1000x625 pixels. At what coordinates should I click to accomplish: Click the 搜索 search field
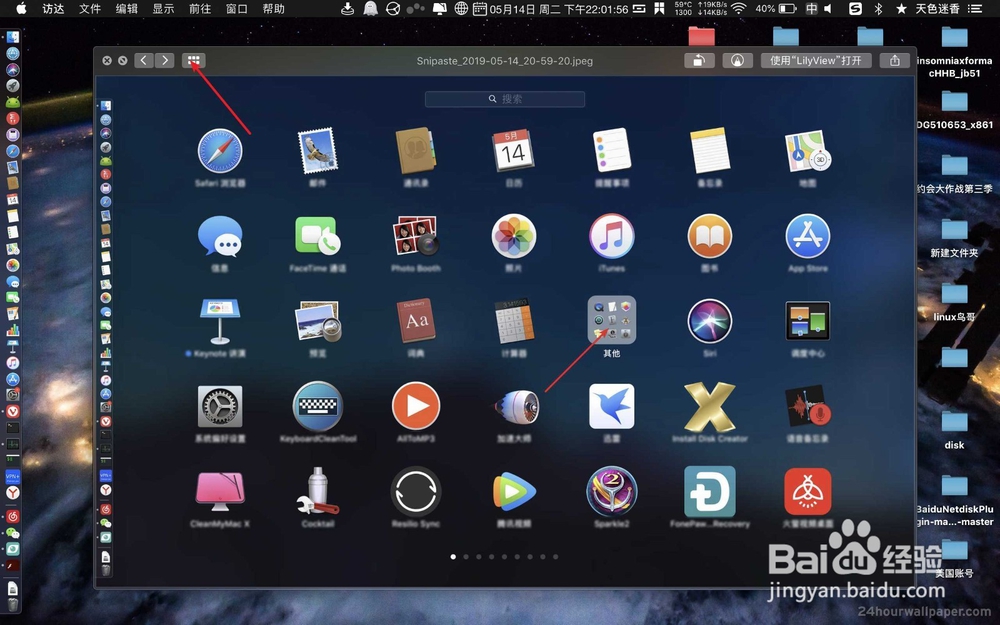tap(505, 98)
